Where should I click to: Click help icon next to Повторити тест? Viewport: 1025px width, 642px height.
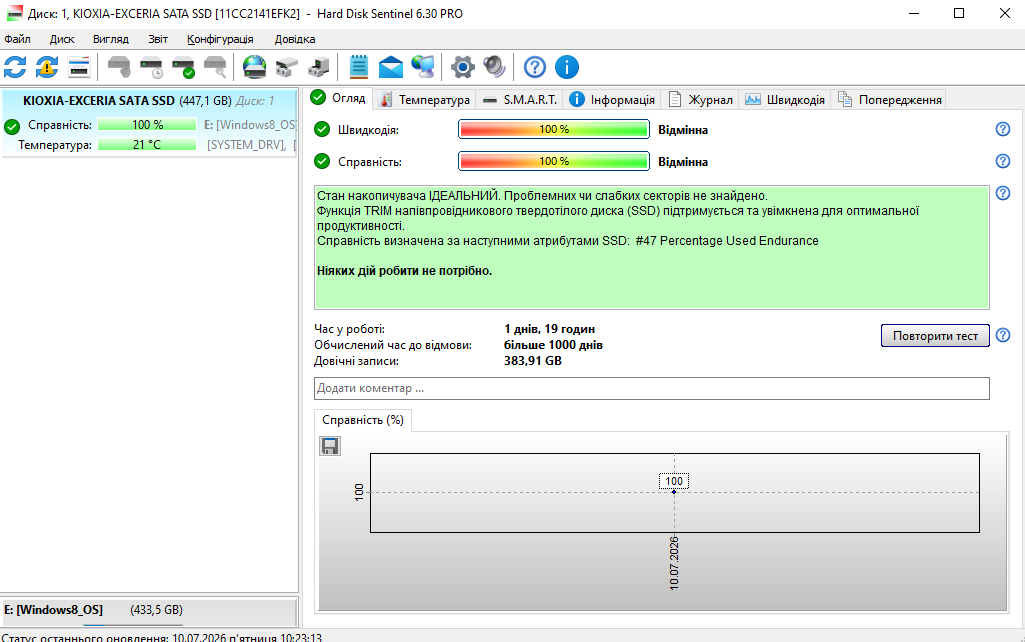1003,335
